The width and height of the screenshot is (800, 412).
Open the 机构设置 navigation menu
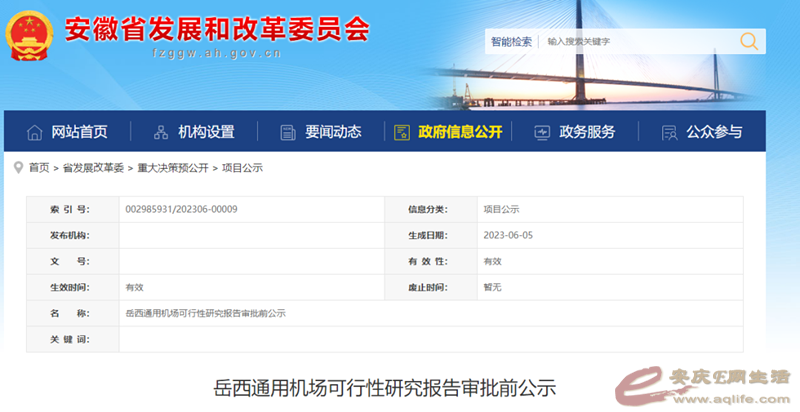click(x=206, y=132)
